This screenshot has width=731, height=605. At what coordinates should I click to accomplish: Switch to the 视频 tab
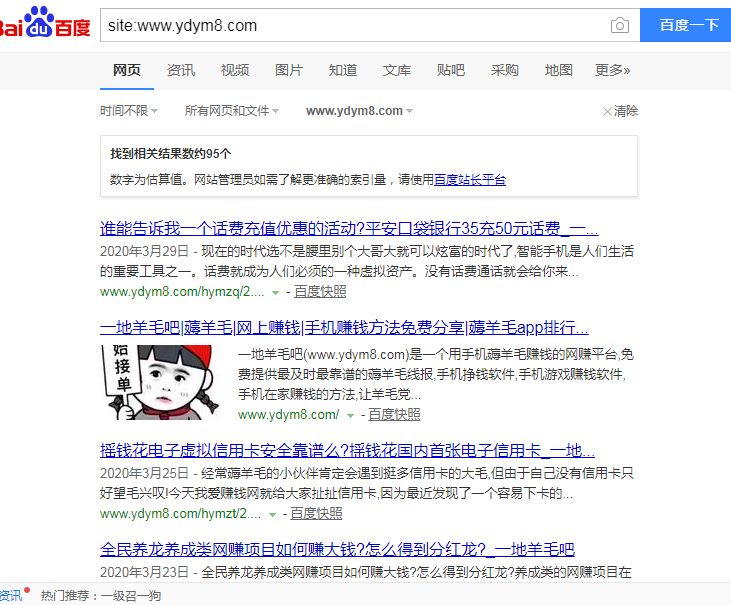(235, 70)
